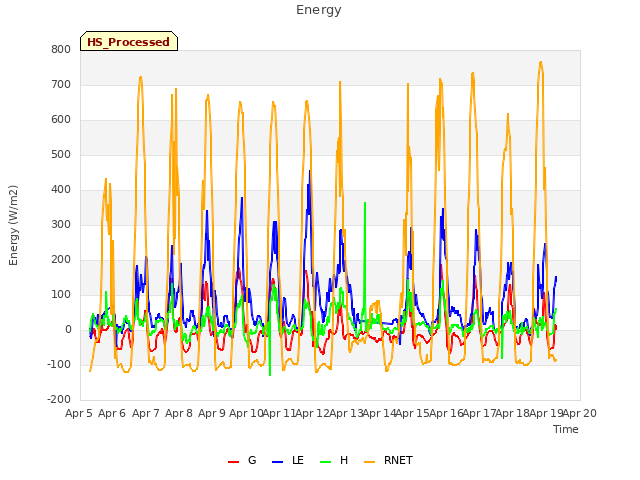Click the Apr 12 x-axis tick label
Viewport: 640px width, 480px height.
(x=312, y=413)
